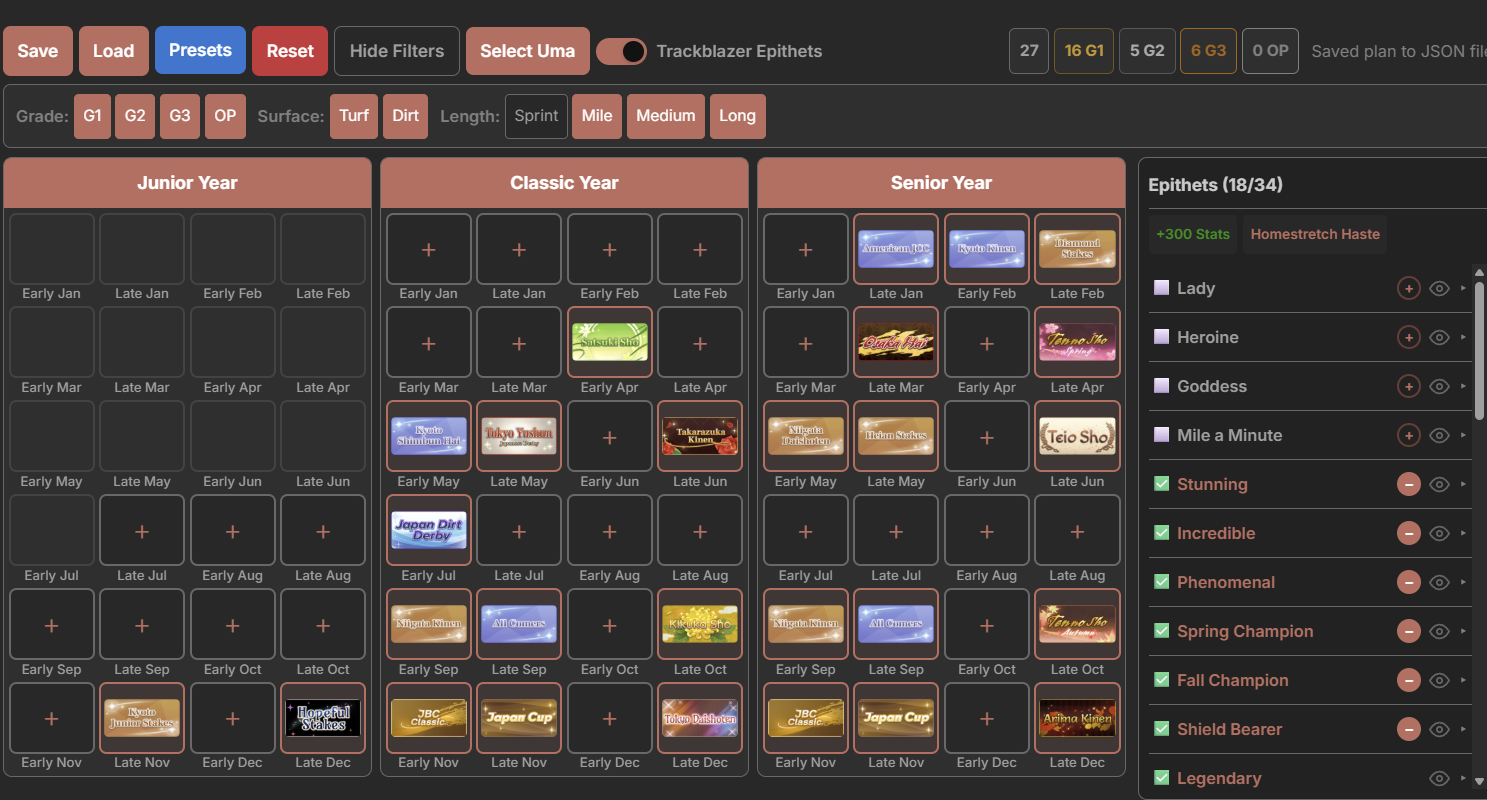
Task: Click the Japan Dirt Derby race icon
Action: coord(428,530)
